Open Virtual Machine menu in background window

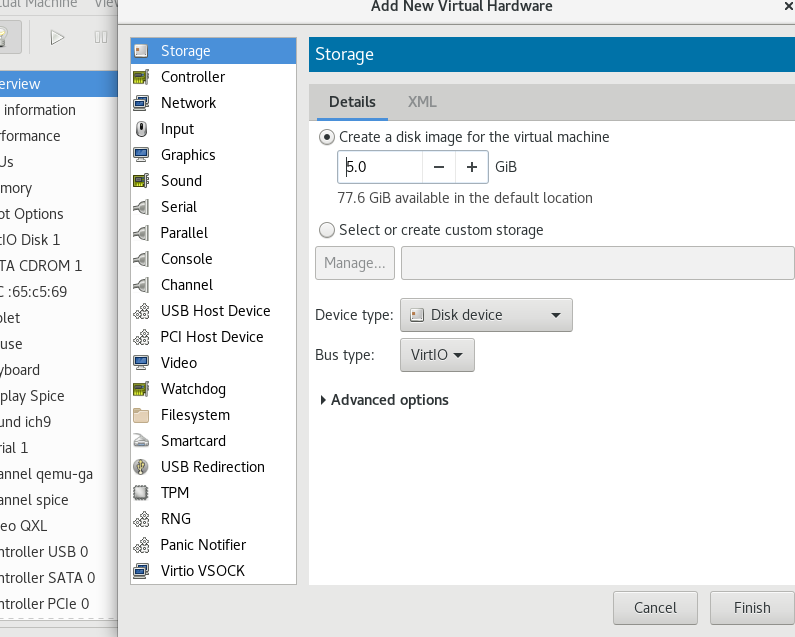pos(39,4)
